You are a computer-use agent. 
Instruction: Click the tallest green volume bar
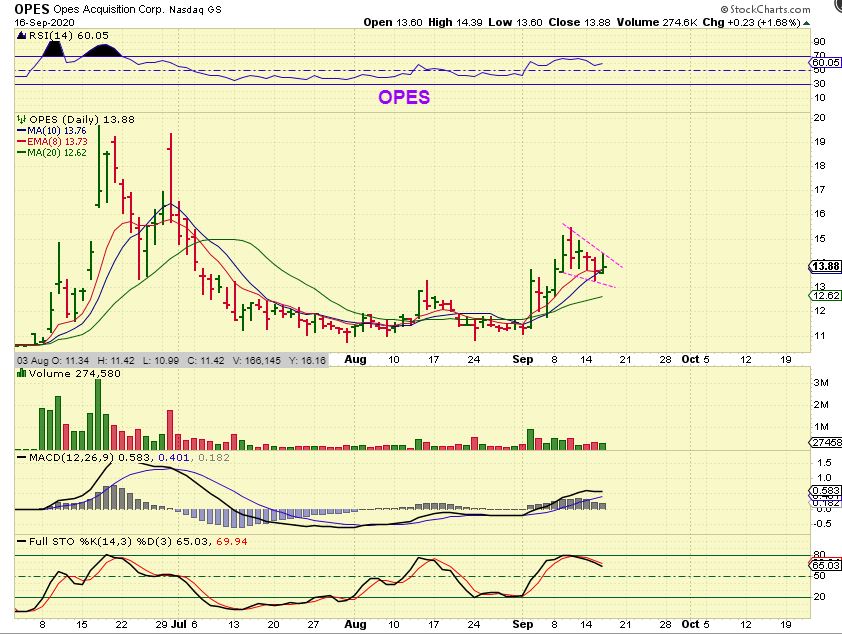98,414
